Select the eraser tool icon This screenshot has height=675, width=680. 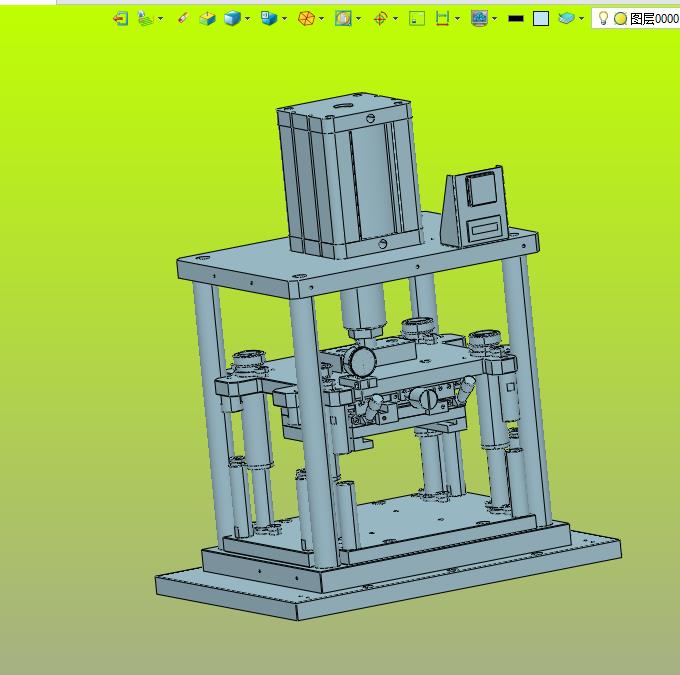pyautogui.click(x=183, y=18)
